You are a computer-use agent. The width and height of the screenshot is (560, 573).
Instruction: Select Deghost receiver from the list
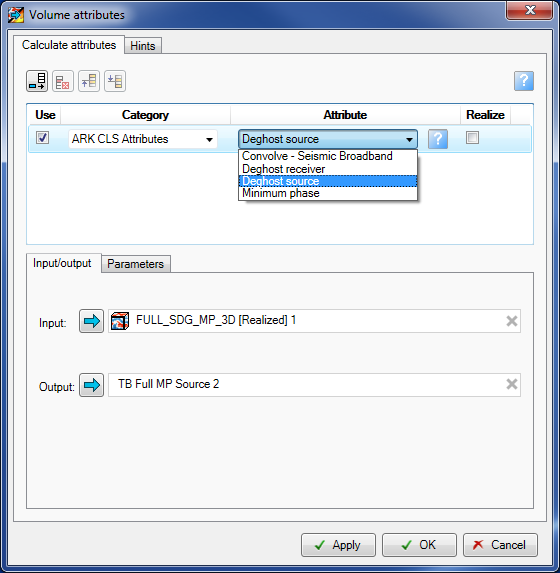click(x=328, y=169)
